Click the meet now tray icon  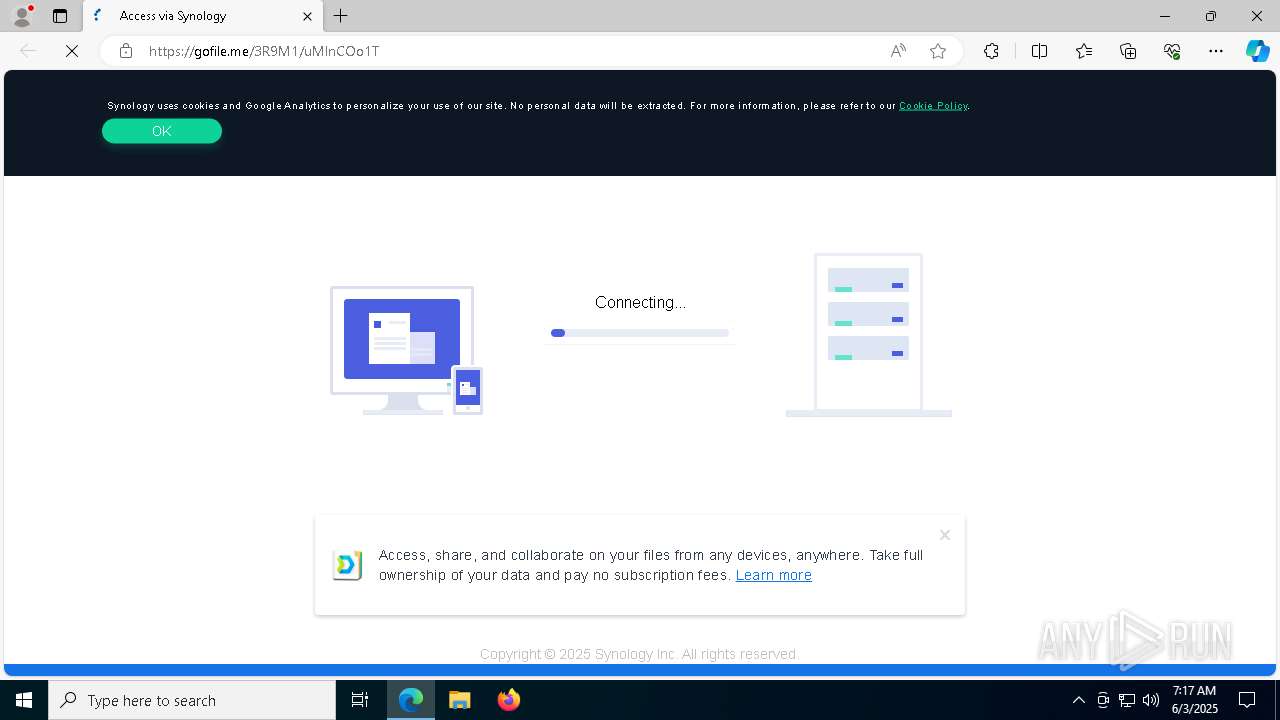[1103, 700]
